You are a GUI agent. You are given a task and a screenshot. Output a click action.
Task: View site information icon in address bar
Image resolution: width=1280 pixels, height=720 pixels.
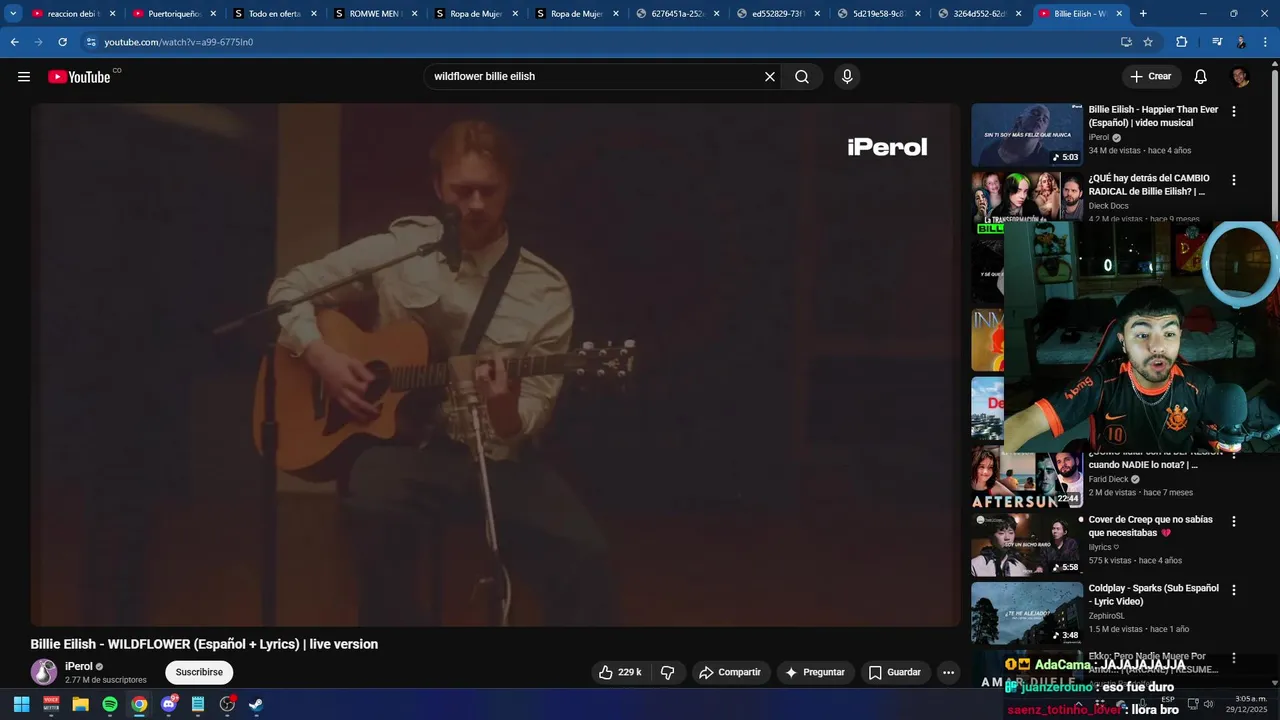pos(91,42)
